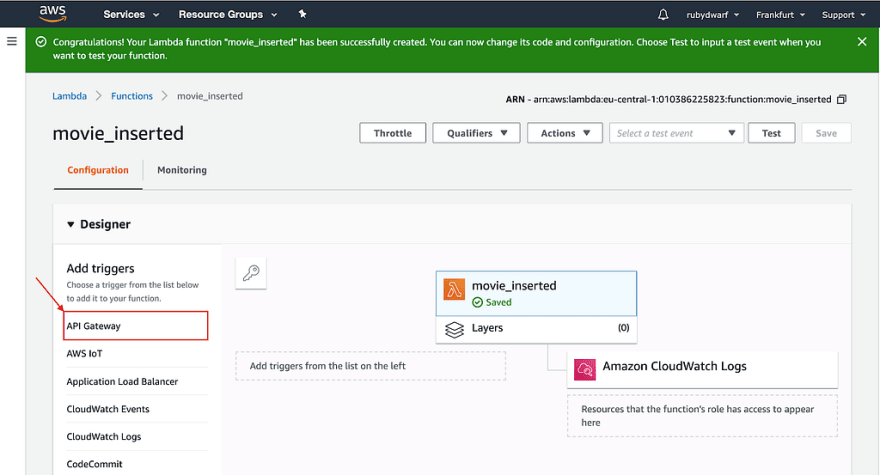
Task: Add the API Gateway trigger
Action: [136, 326]
